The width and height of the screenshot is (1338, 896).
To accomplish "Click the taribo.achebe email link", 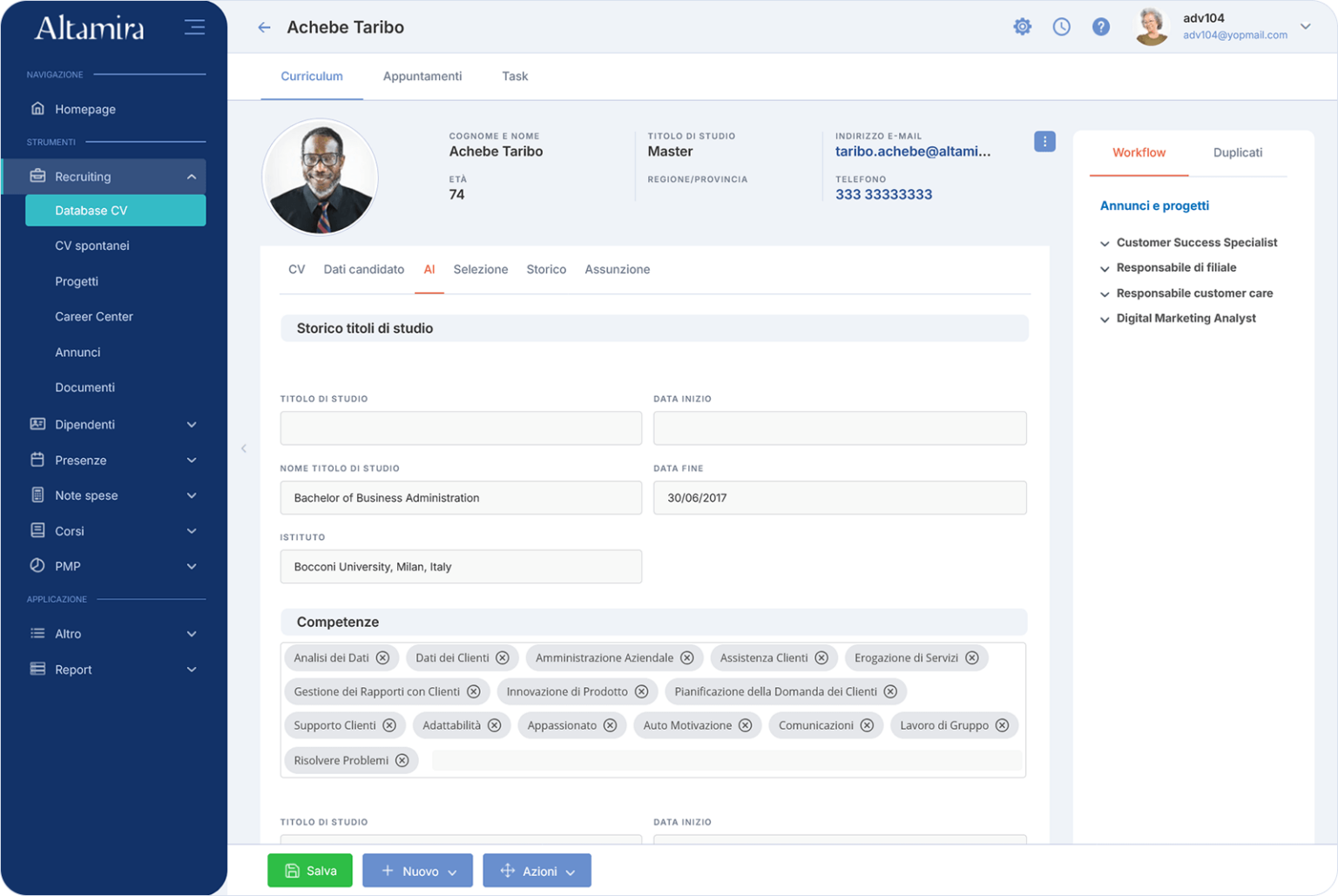I will pos(912,152).
